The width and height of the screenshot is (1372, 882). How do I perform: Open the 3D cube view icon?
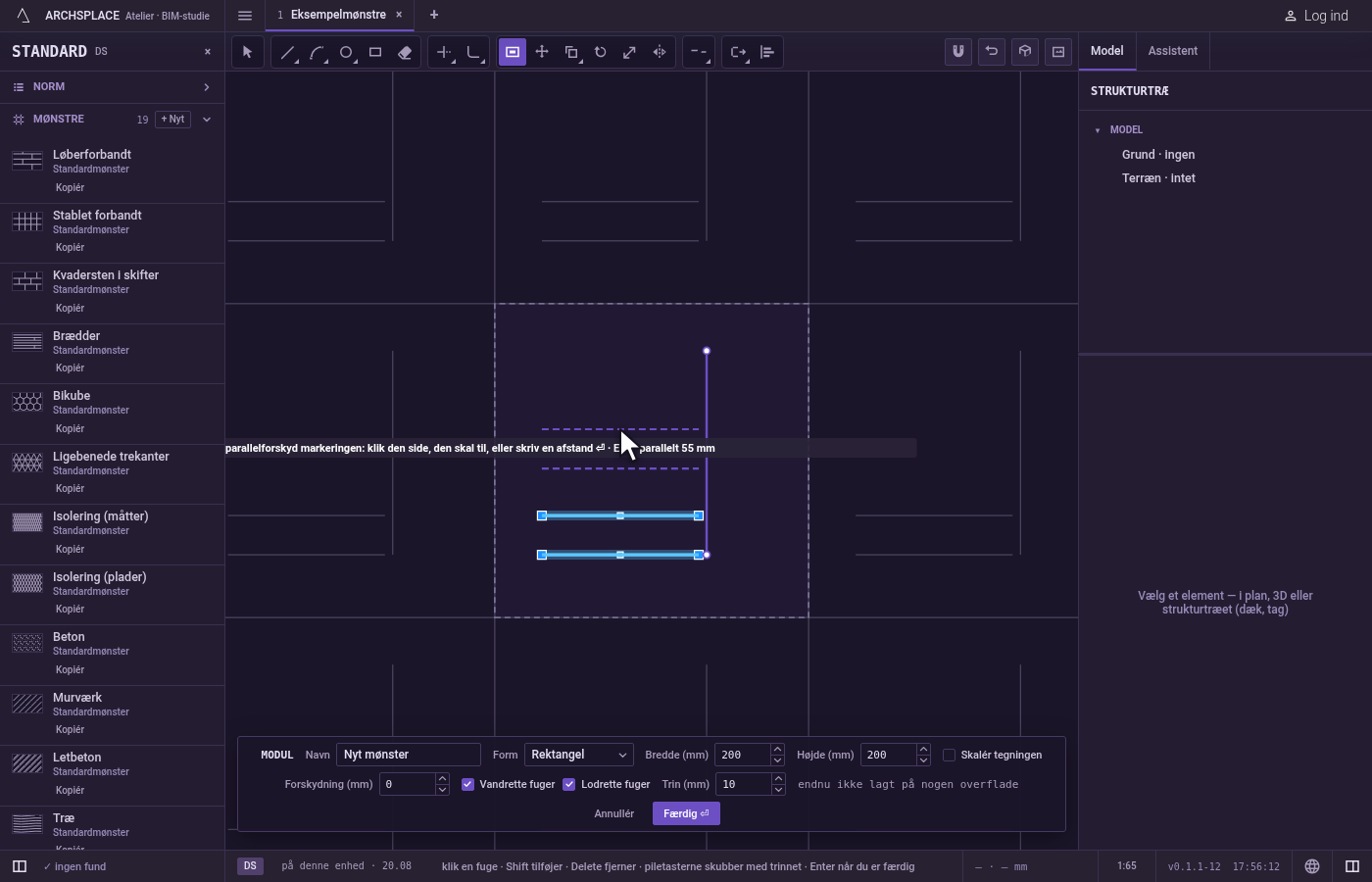coord(1025,52)
